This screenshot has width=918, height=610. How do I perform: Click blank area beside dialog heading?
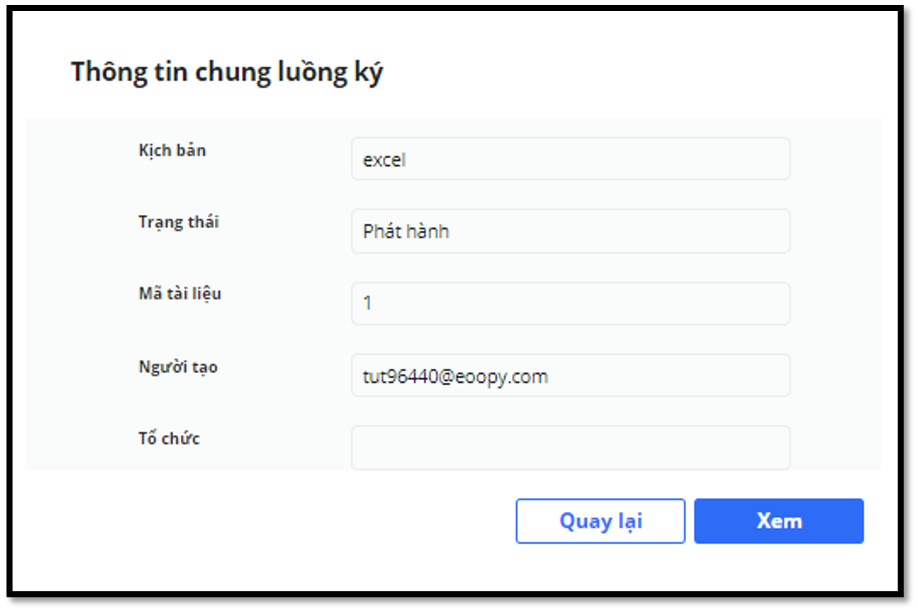(632, 70)
